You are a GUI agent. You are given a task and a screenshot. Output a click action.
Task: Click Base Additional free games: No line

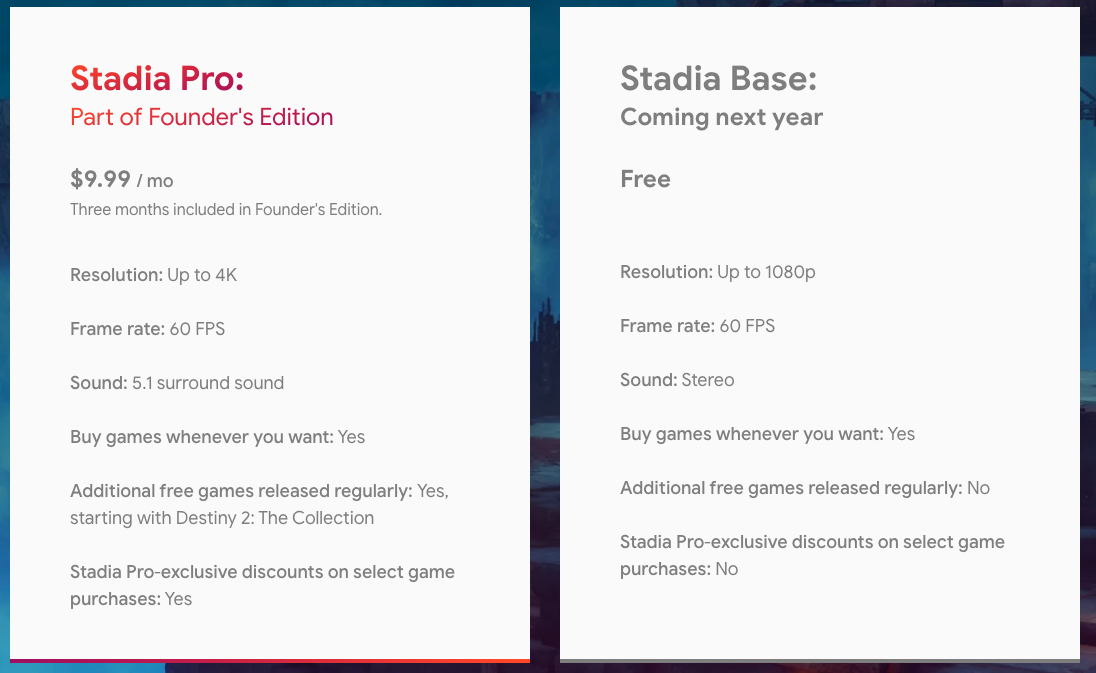point(804,488)
